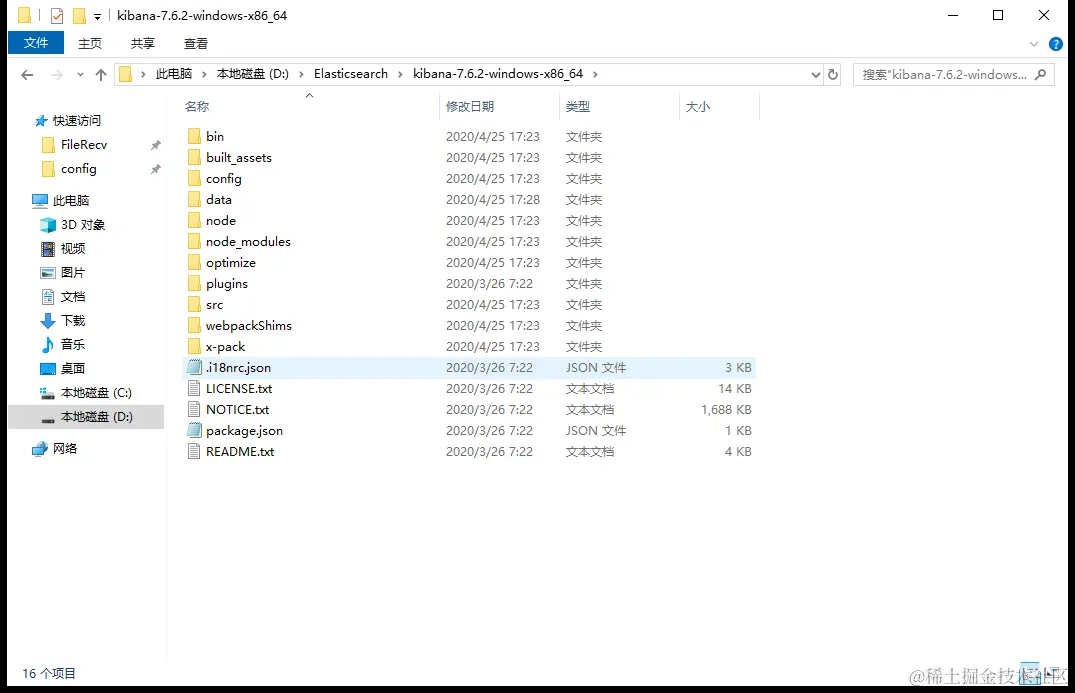Go back with the back arrow
Viewport: 1075px width, 693px height.
(x=27, y=75)
